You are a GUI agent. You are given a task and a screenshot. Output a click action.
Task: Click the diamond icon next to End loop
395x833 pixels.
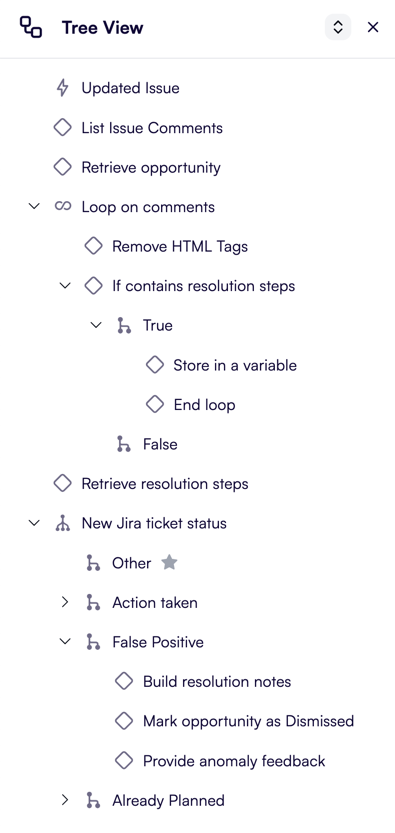click(154, 404)
